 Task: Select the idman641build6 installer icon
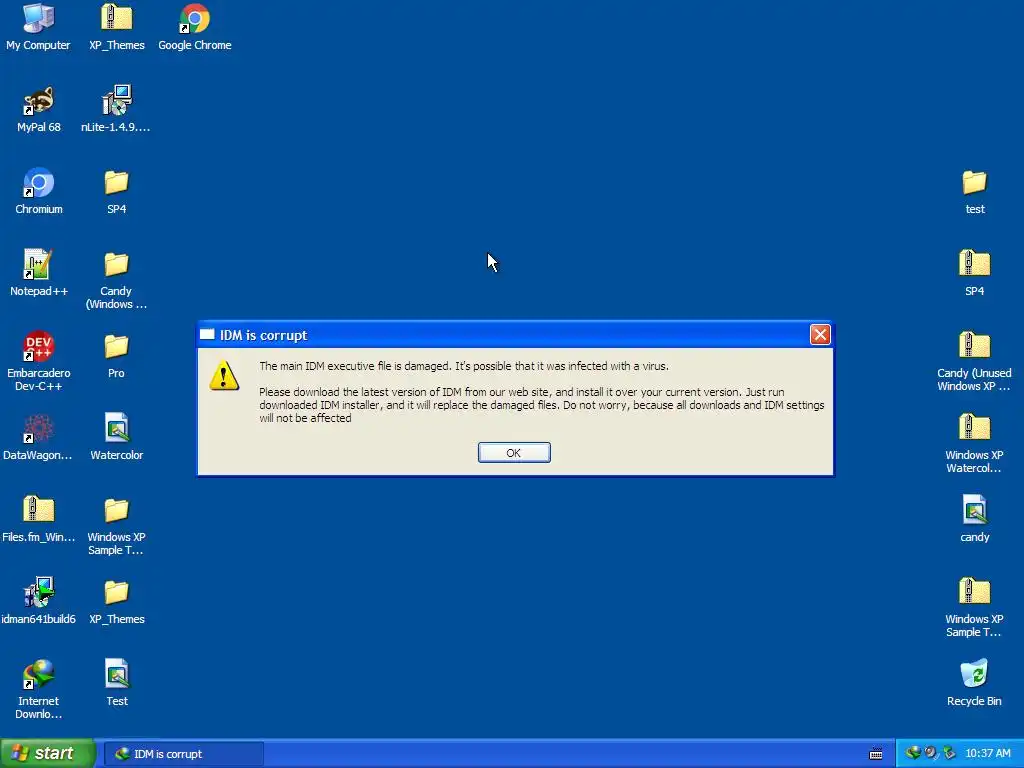click(39, 601)
